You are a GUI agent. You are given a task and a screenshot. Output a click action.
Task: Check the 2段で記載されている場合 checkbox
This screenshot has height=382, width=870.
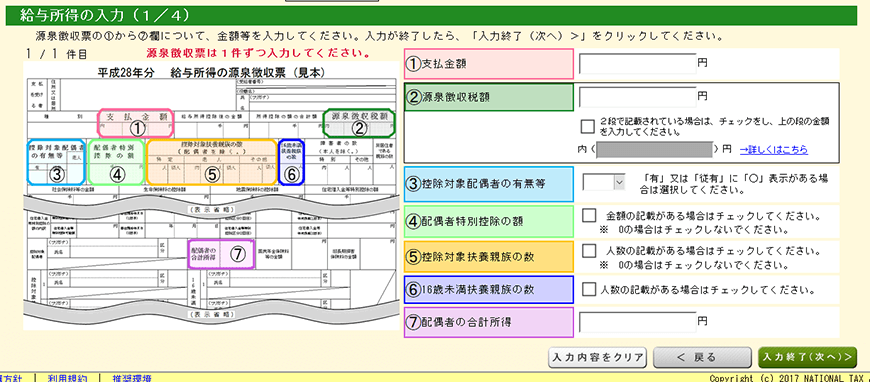pos(588,127)
